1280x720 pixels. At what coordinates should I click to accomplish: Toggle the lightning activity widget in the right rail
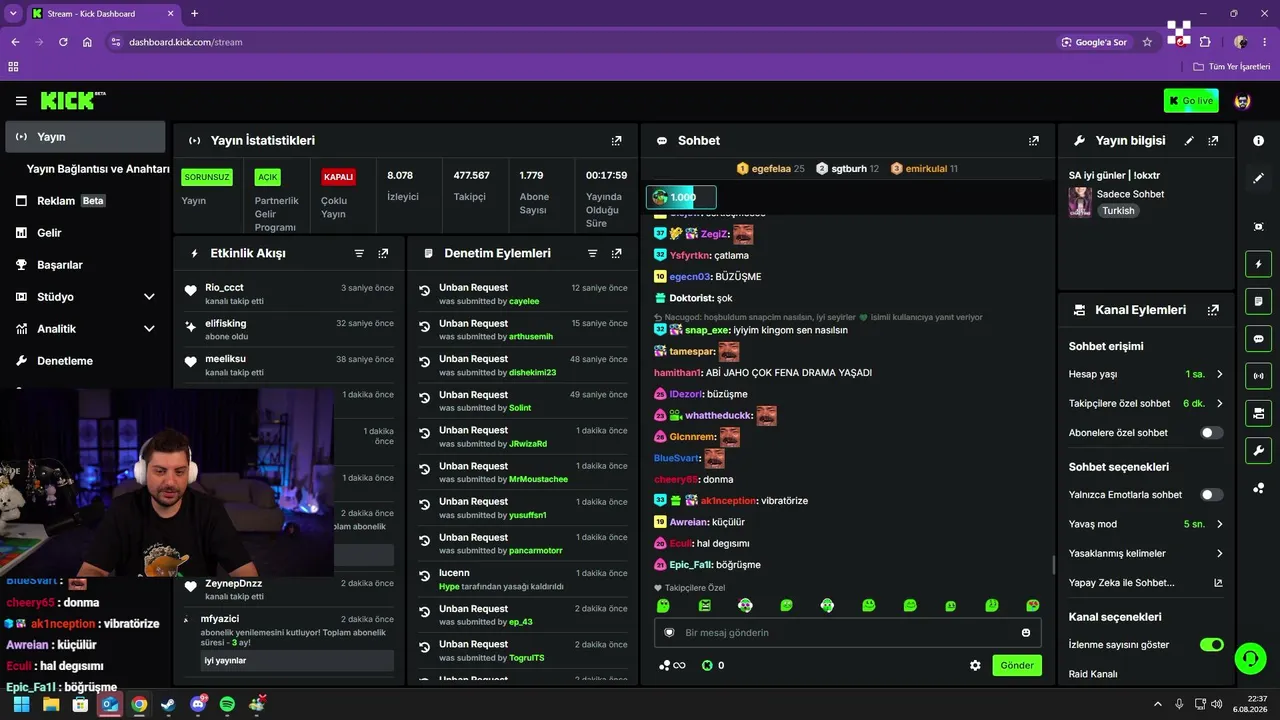(1258, 264)
